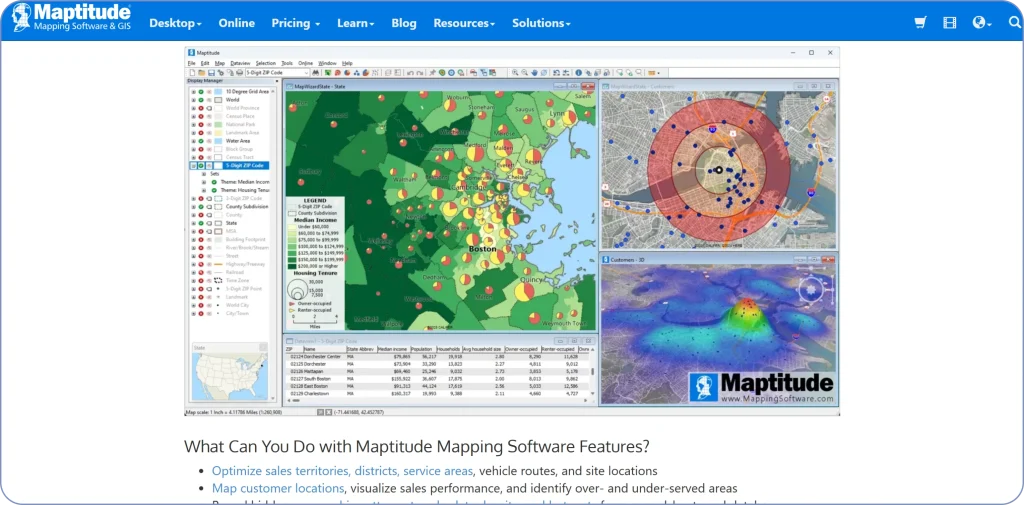Toggle visibility of Water Area layer
The width and height of the screenshot is (1024, 505).
click(x=202, y=140)
